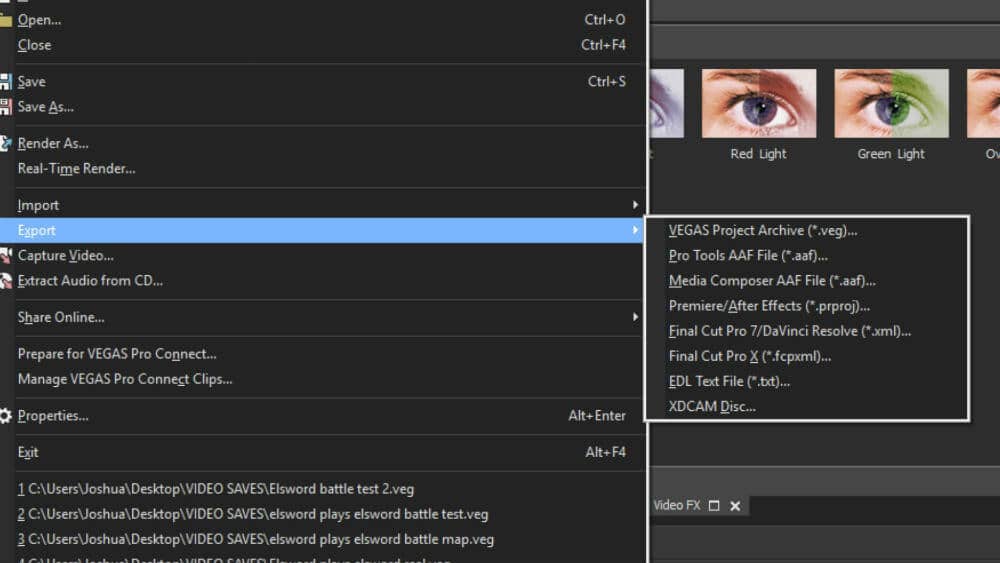Open the Share Online... submenu

pyautogui.click(x=321, y=318)
